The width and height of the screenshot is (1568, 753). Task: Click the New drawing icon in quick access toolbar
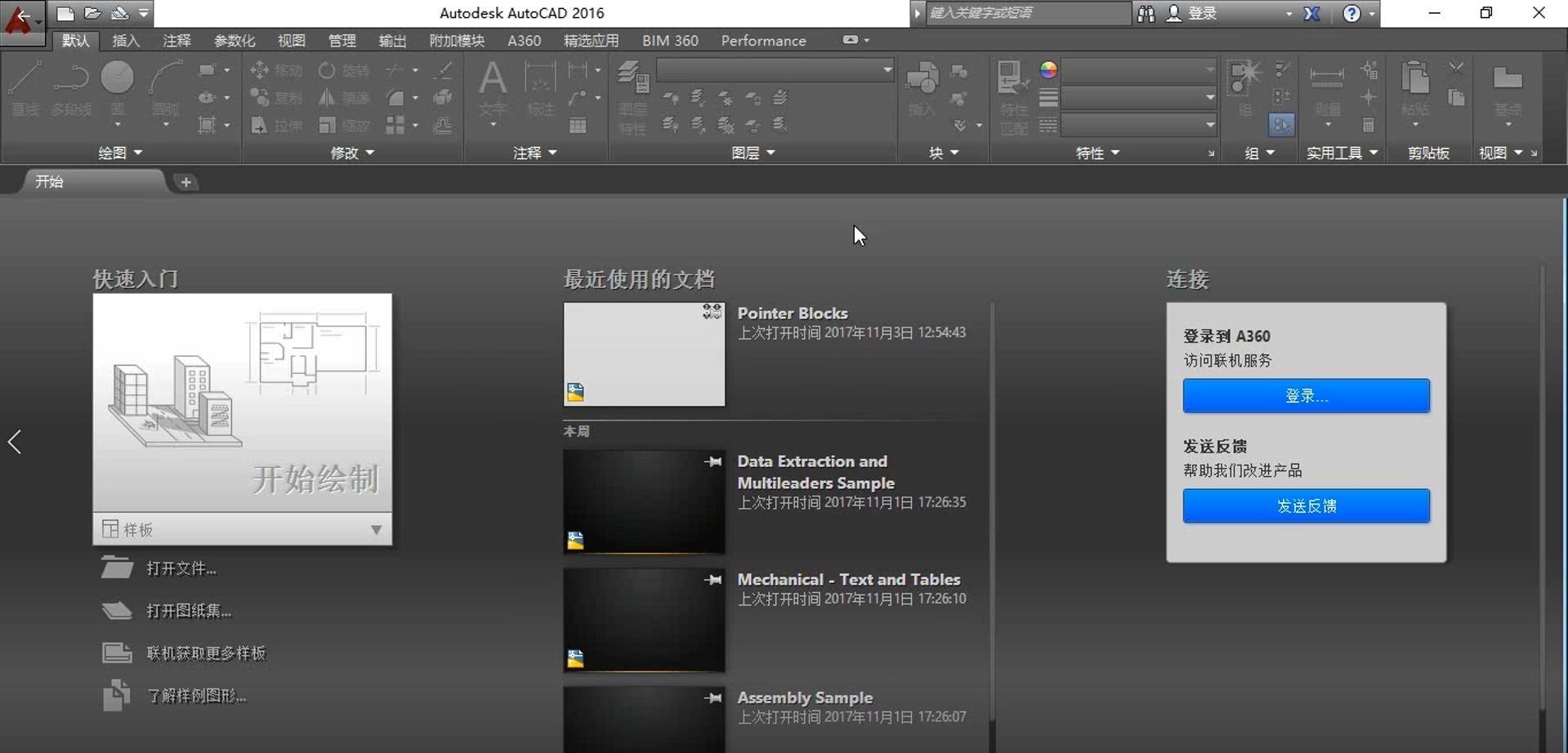65,13
